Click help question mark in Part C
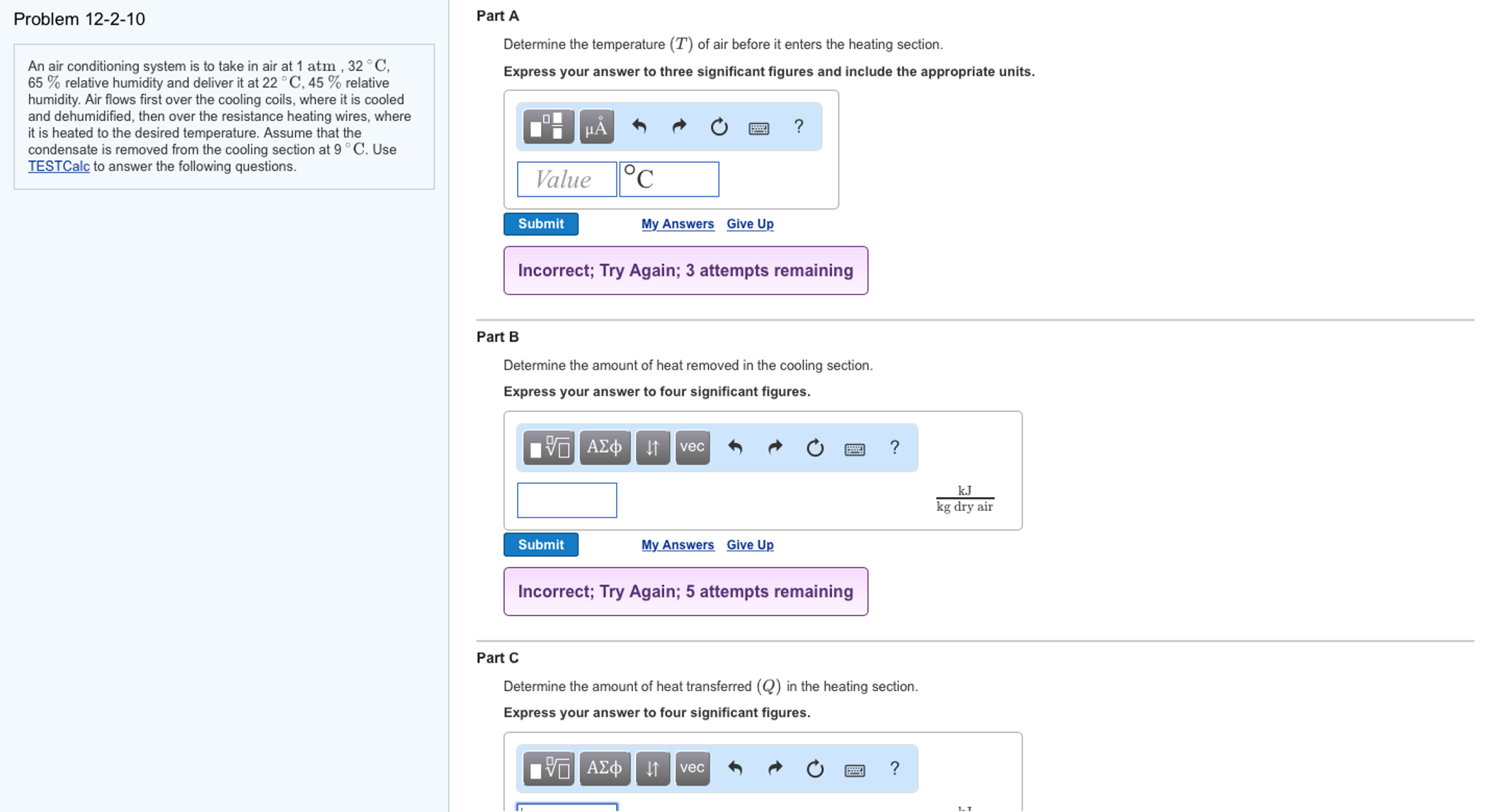 click(895, 768)
